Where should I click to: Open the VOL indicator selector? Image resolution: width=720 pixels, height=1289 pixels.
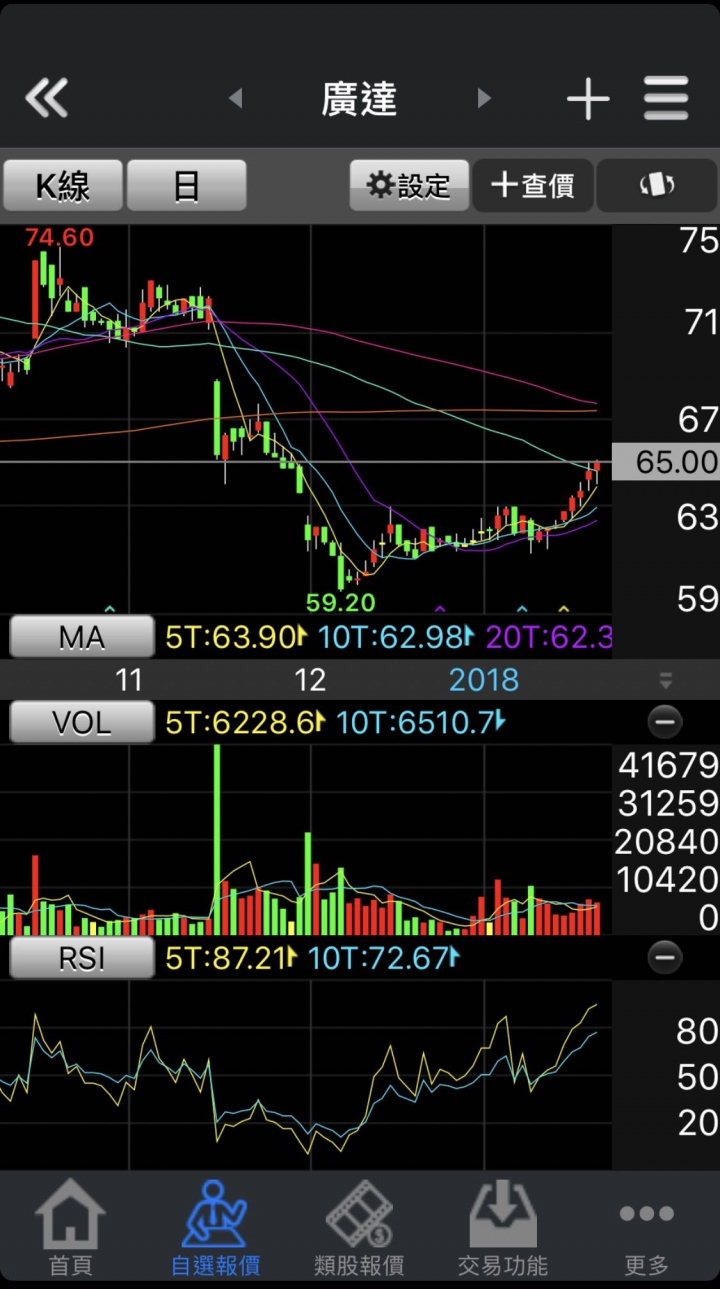point(82,721)
